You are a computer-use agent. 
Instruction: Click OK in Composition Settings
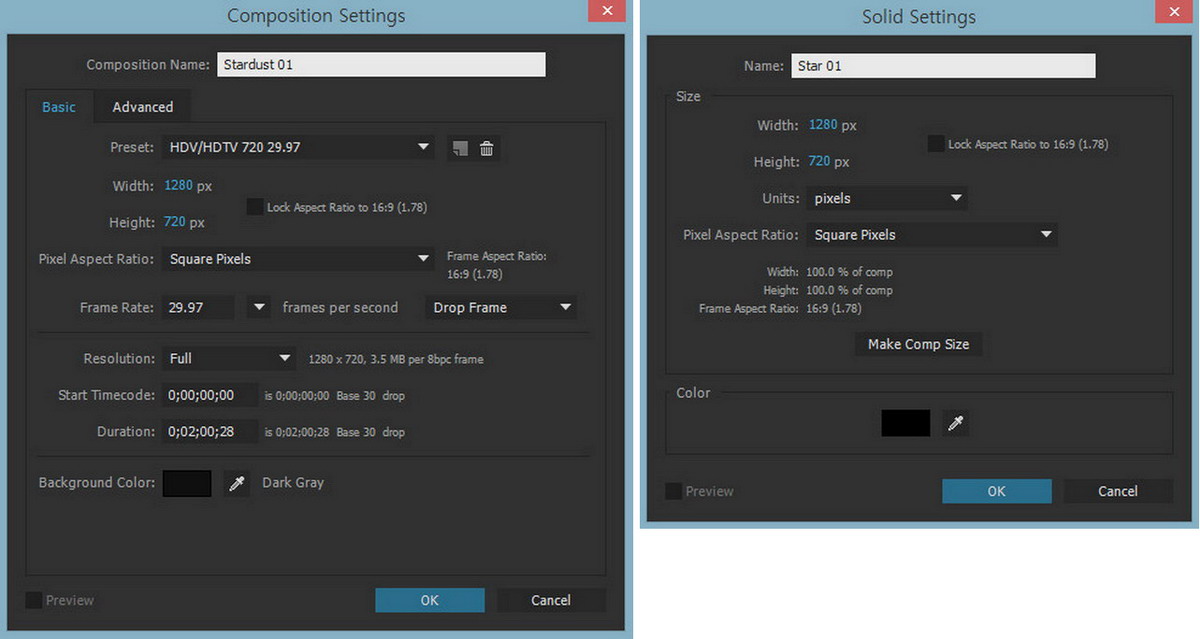[430, 600]
